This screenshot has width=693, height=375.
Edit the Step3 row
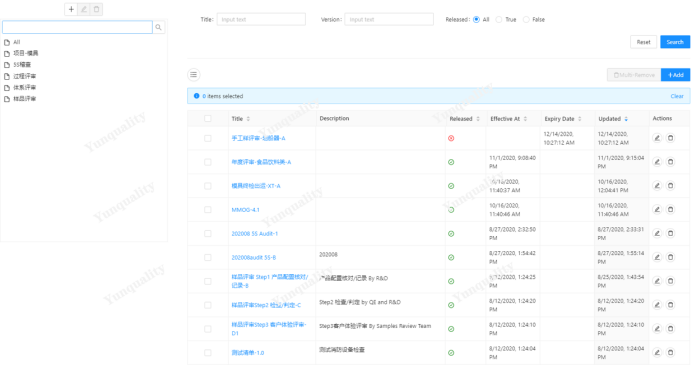tap(657, 329)
